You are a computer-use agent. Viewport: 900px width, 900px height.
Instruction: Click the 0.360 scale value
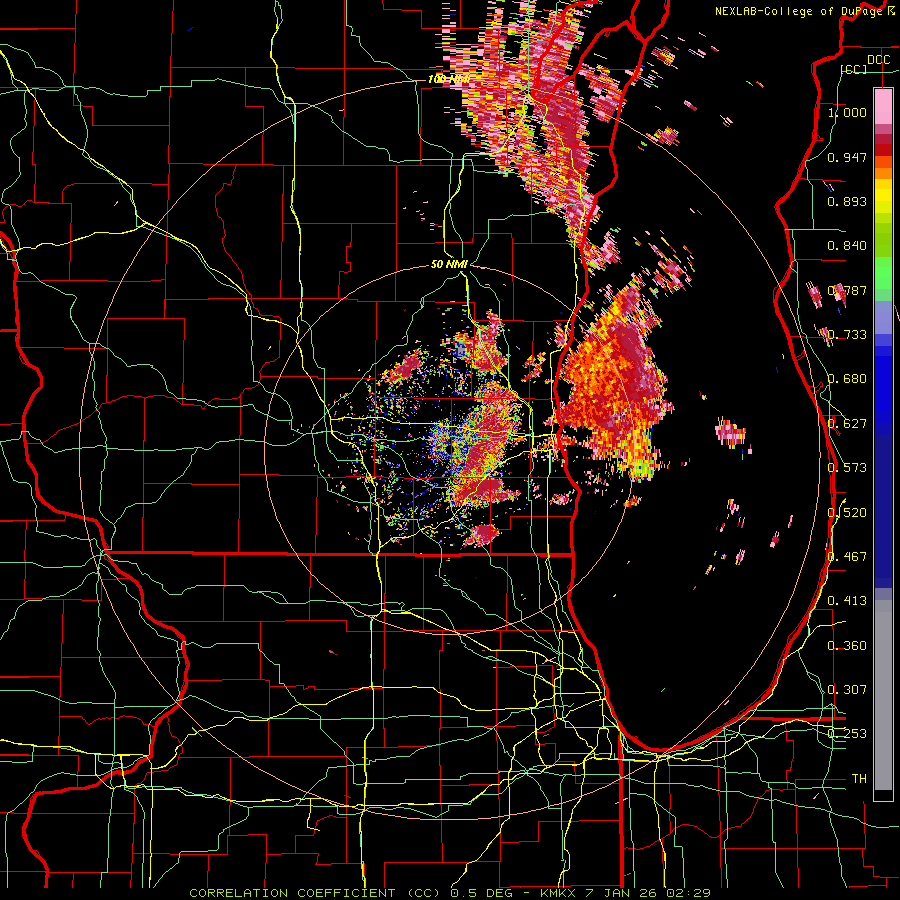pyautogui.click(x=847, y=646)
